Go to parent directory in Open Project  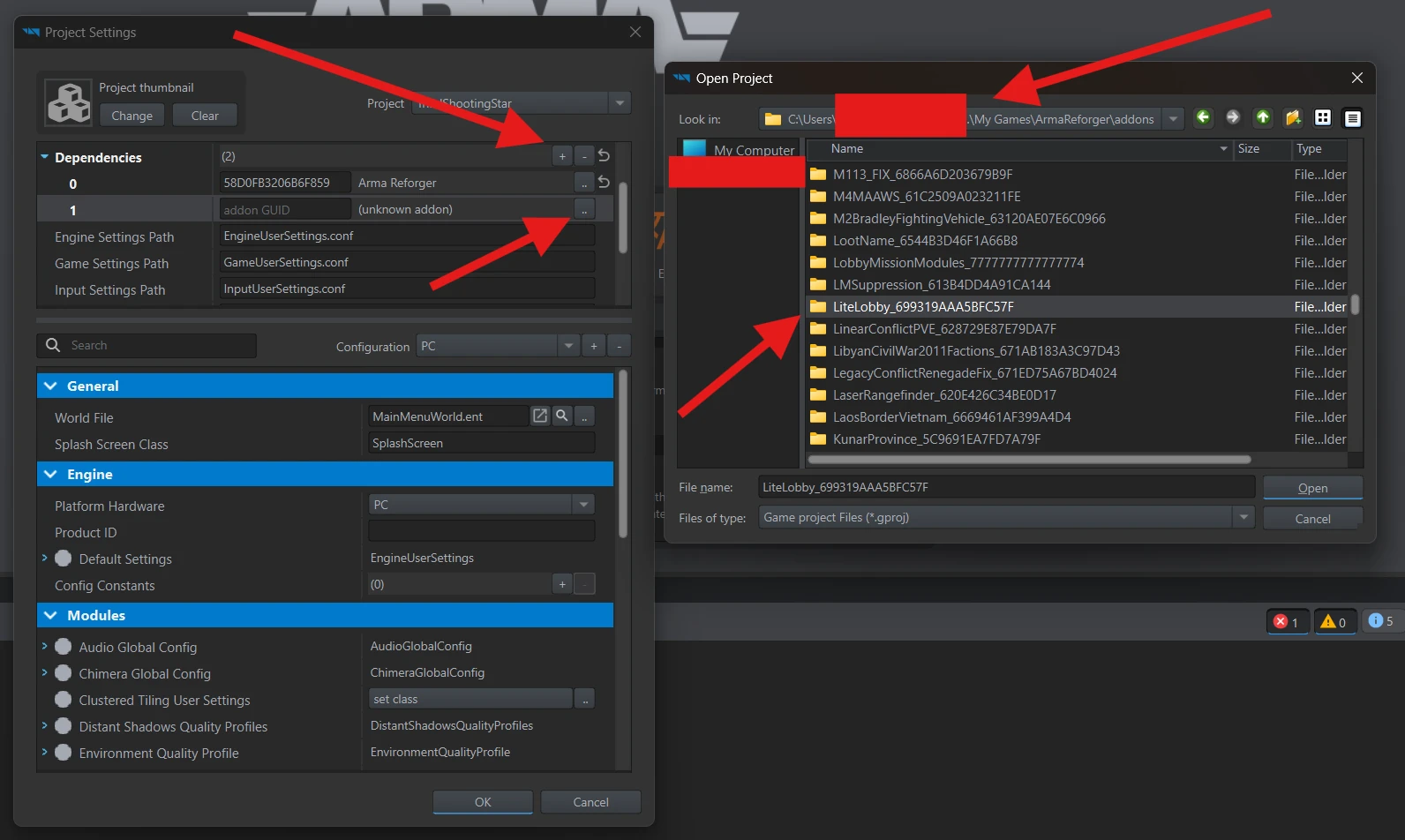[1263, 117]
